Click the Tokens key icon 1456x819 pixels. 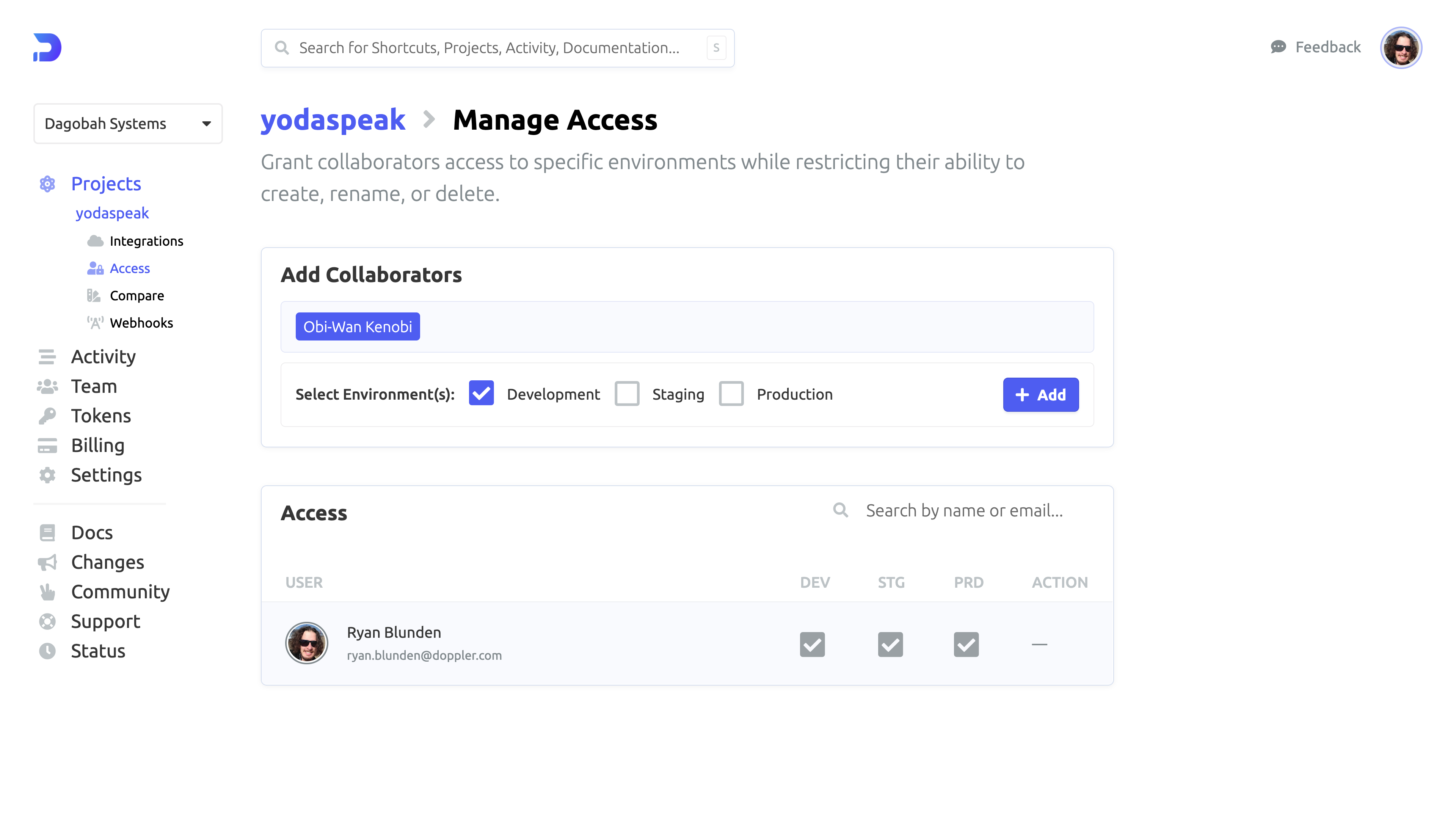47,416
